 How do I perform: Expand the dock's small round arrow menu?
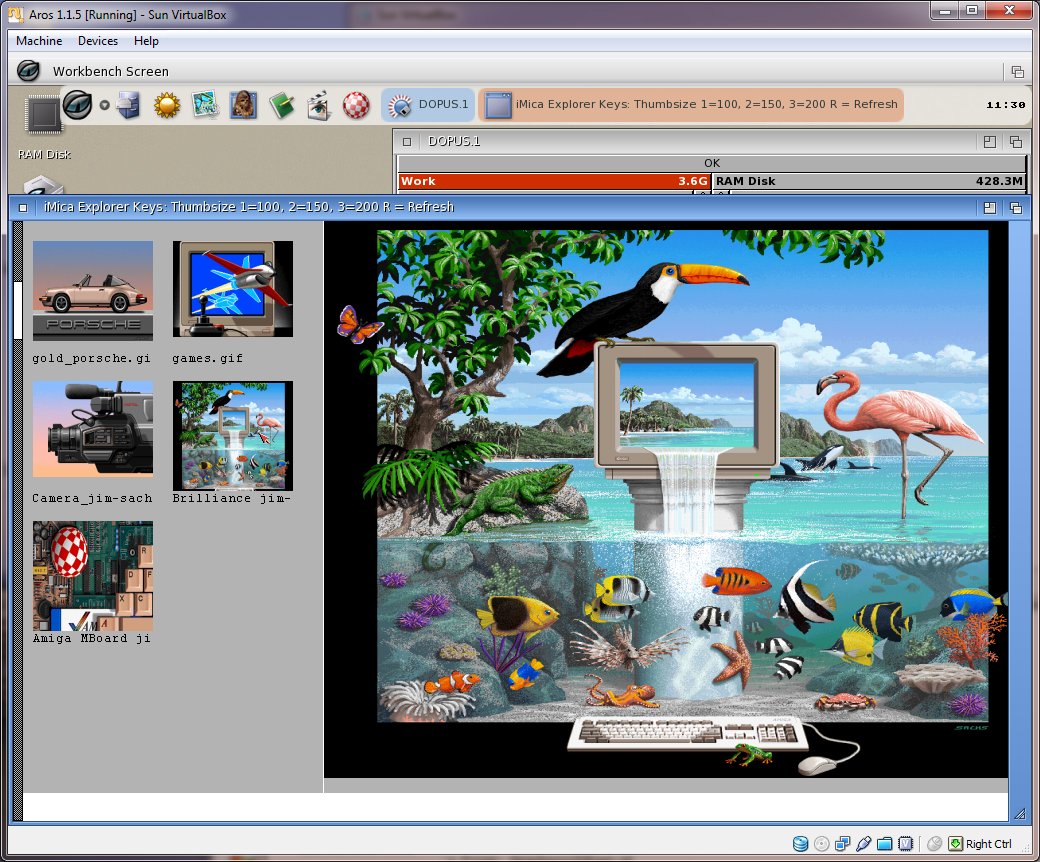[104, 104]
